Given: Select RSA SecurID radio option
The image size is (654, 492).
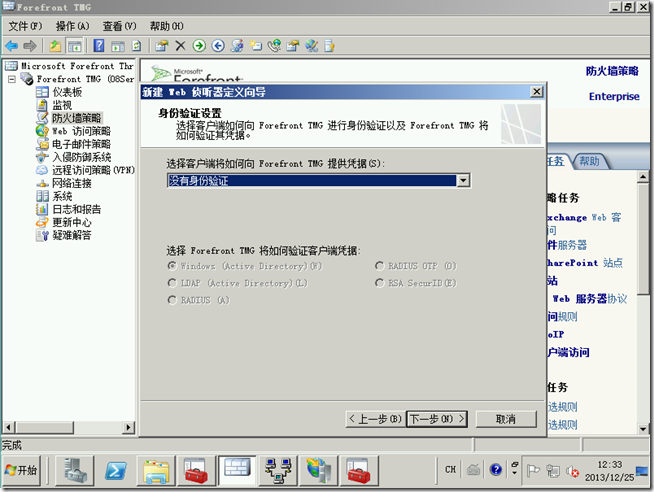Looking at the screenshot, I should (x=379, y=283).
